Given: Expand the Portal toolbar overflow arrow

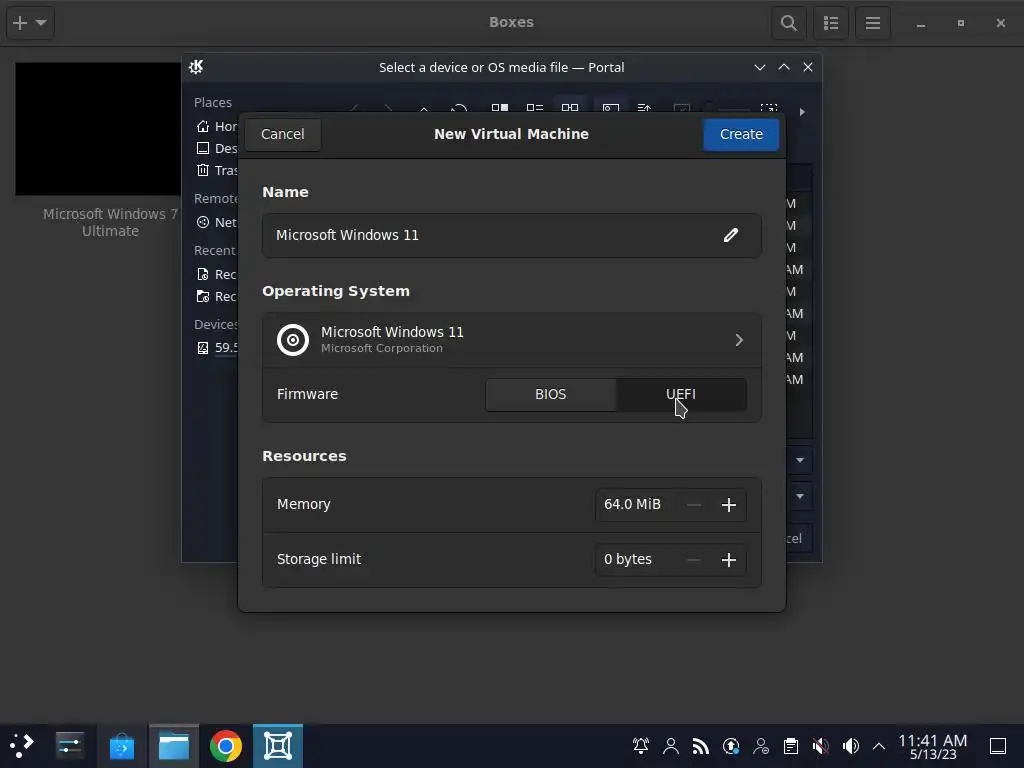Looking at the screenshot, I should [x=802, y=112].
